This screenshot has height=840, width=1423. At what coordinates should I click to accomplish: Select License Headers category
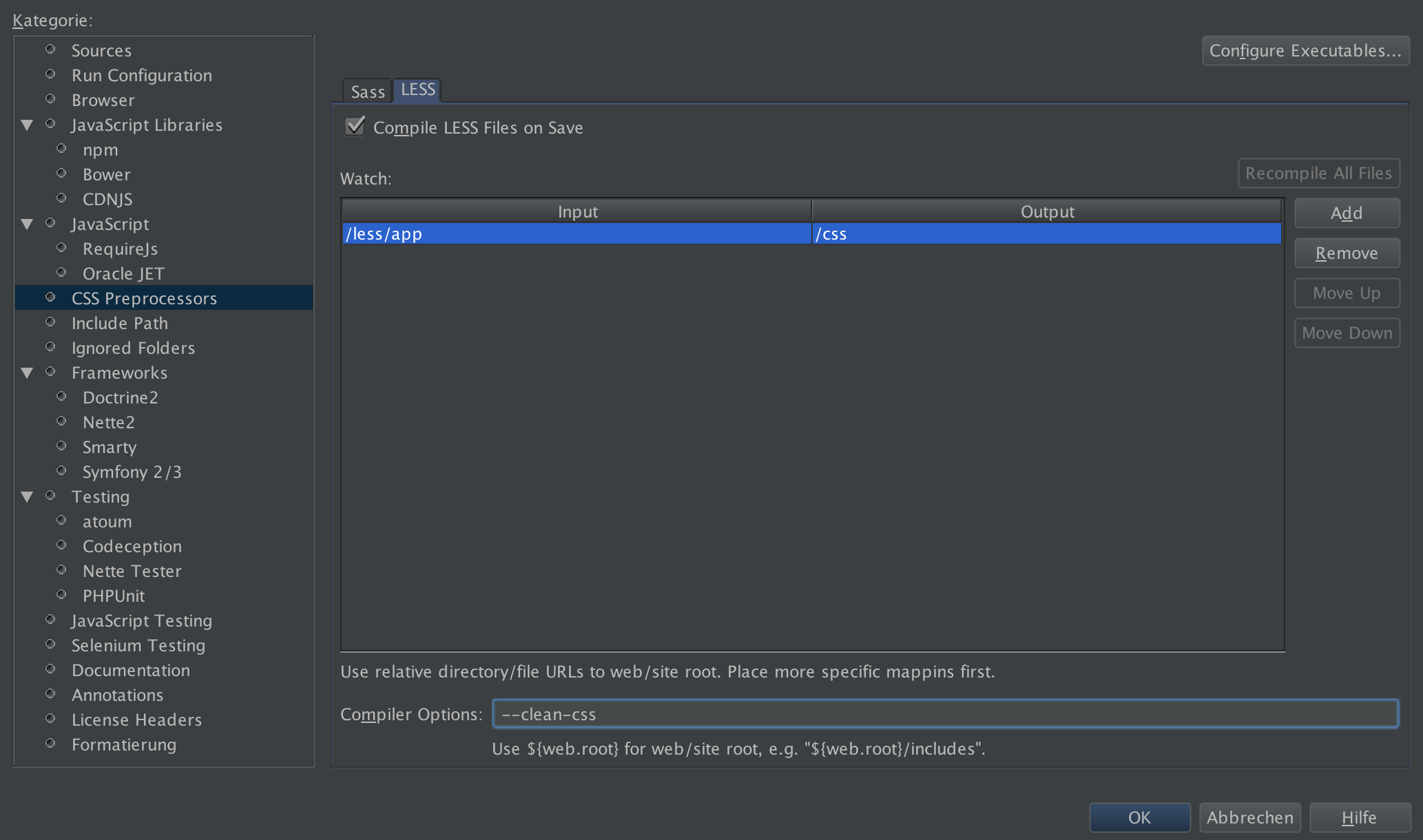137,720
